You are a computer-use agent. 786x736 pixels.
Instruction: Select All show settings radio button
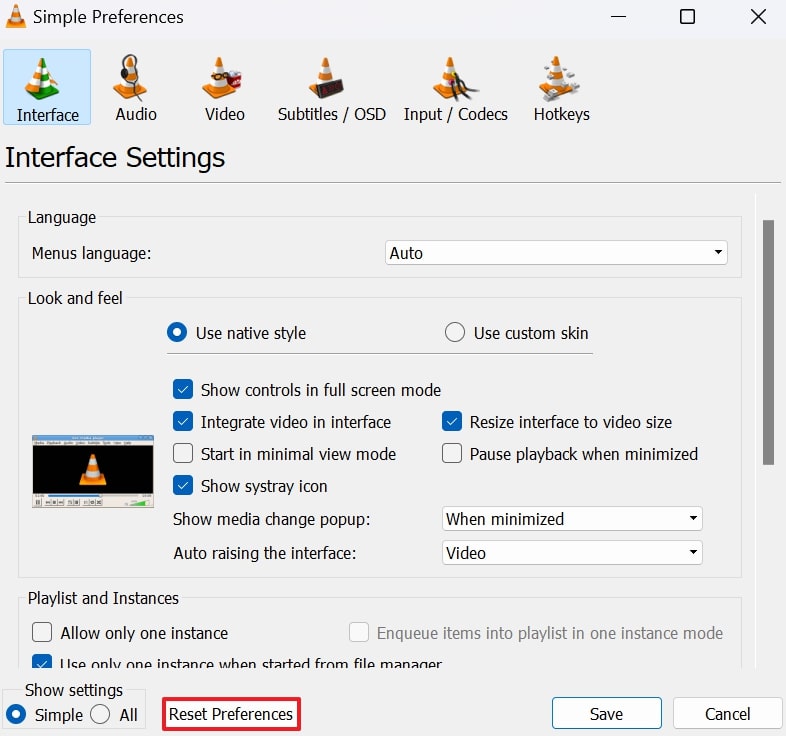[100, 714]
